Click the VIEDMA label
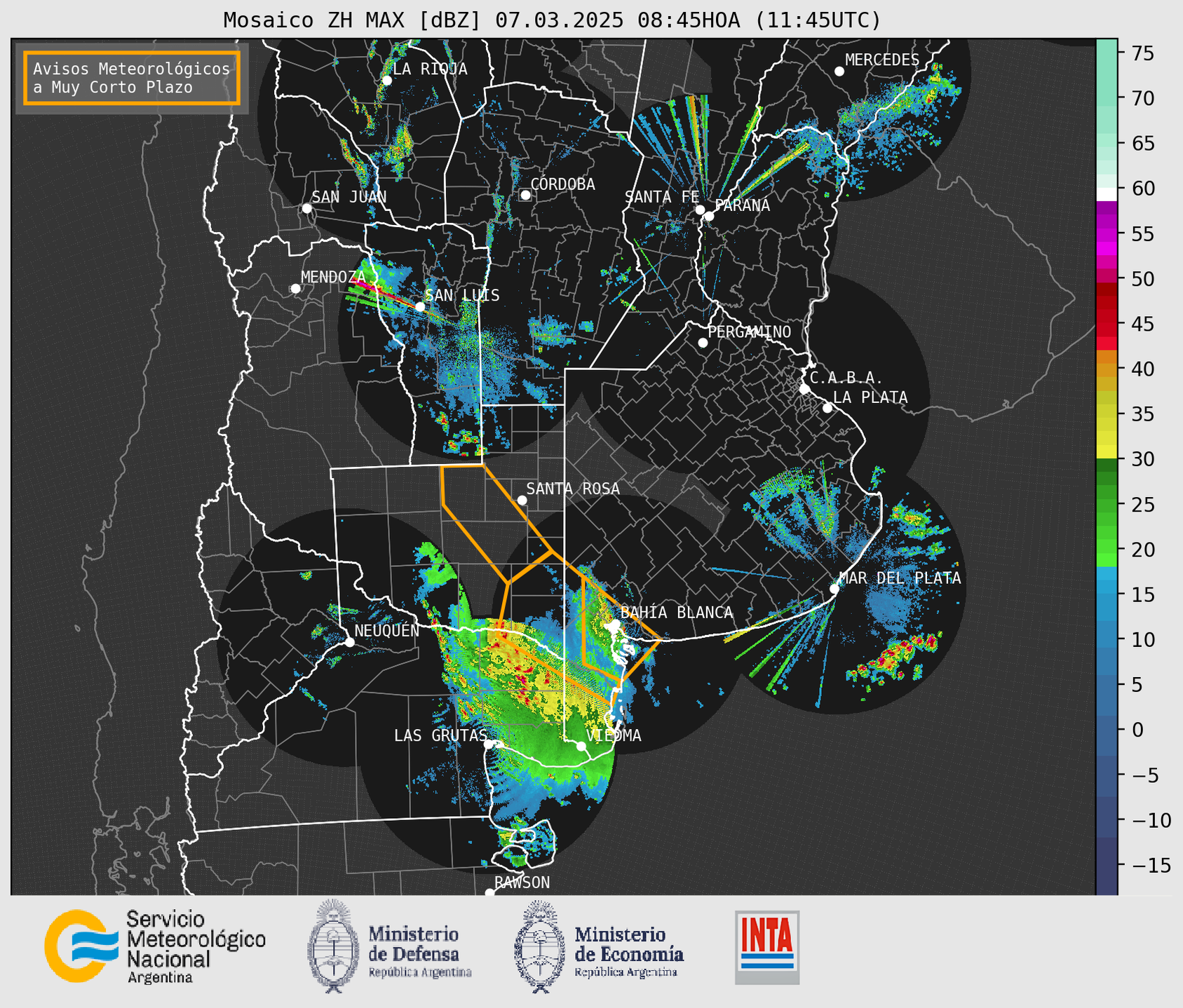Screen dimensions: 1183x1008 (614, 735)
